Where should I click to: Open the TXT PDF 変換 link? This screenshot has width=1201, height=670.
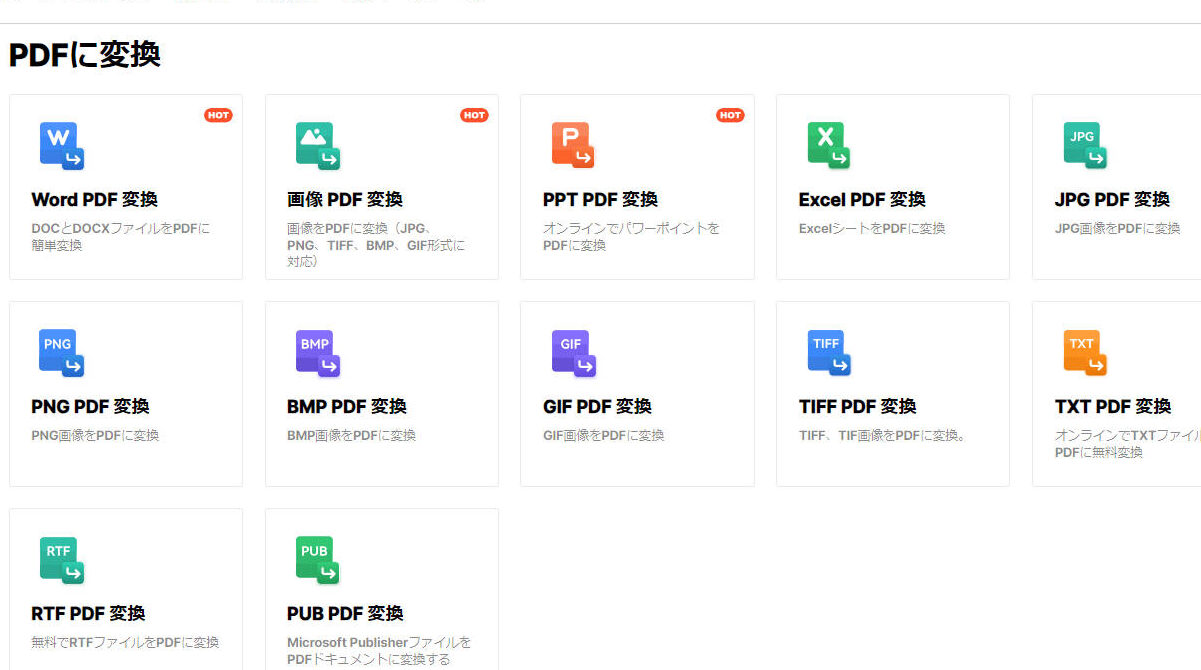coord(1113,407)
